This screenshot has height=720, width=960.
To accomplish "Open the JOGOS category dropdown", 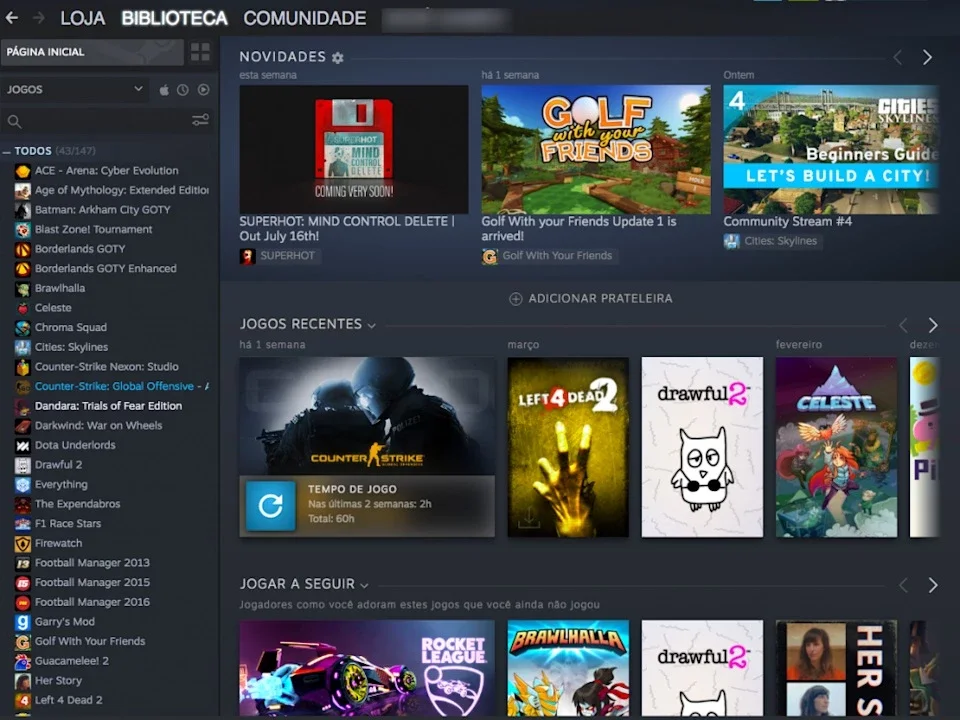I will 74,89.
